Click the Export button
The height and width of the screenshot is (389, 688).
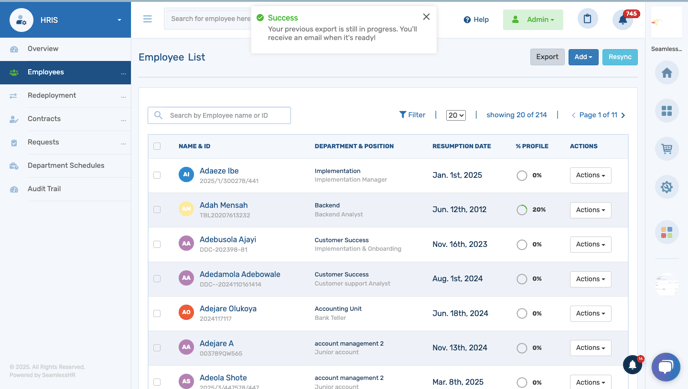(x=547, y=57)
